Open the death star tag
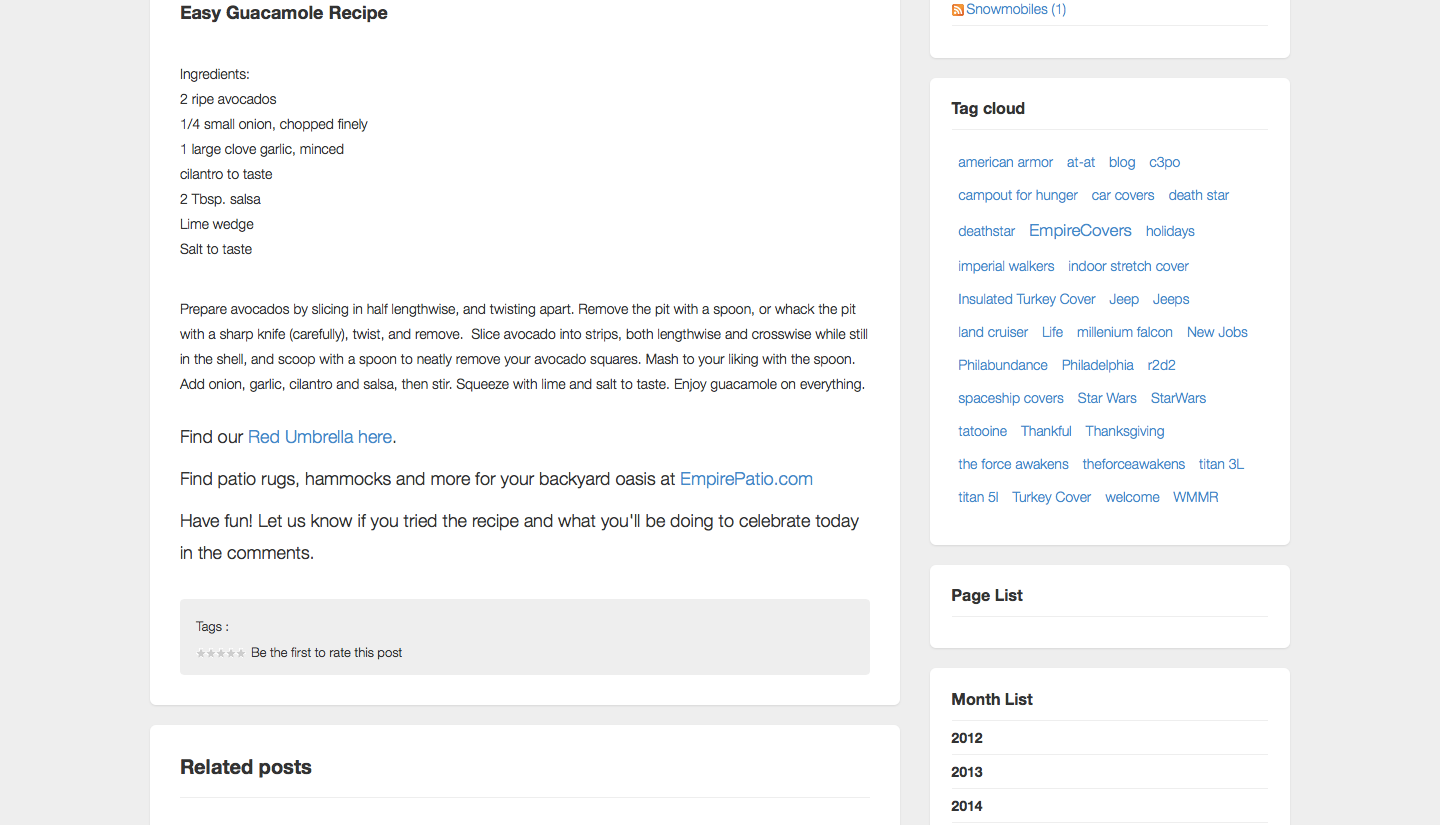Viewport: 1440px width, 825px height. pyautogui.click(x=1198, y=195)
